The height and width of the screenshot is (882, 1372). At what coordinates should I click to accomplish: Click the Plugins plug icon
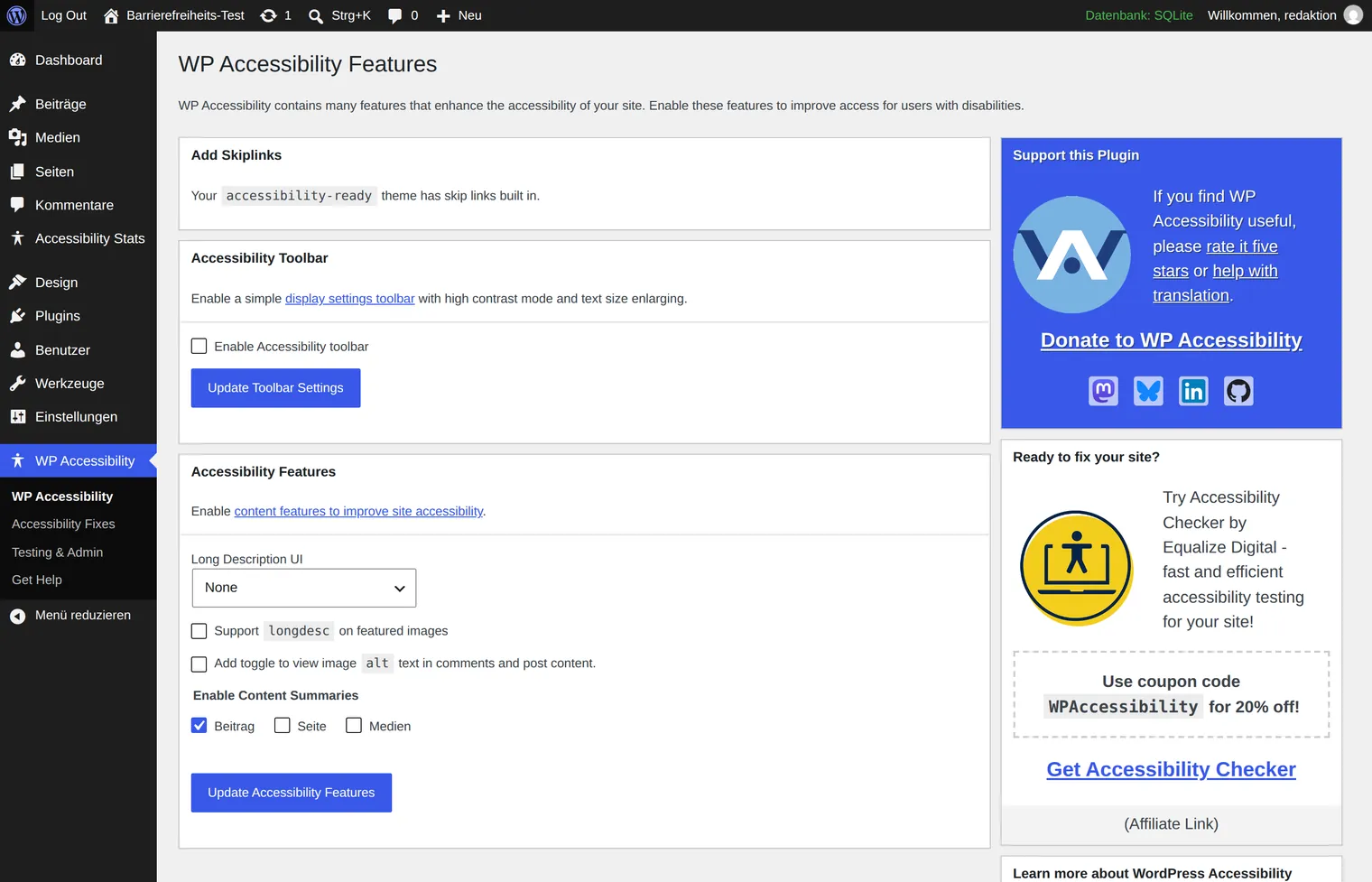[x=17, y=316]
